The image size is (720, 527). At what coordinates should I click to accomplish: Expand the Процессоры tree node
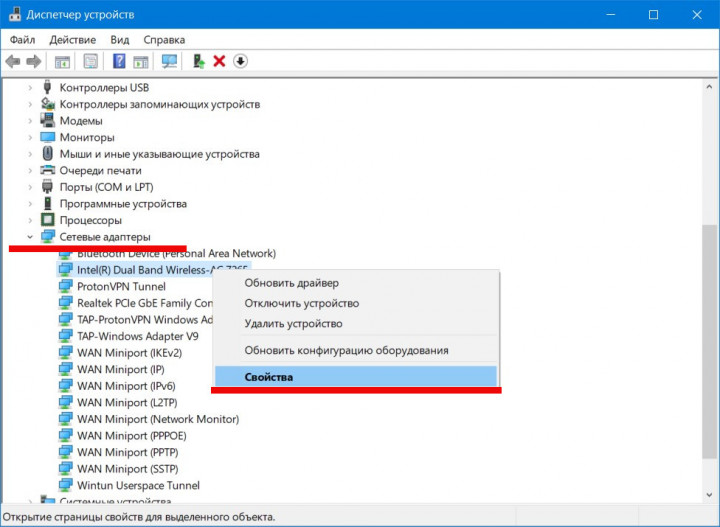pos(30,220)
